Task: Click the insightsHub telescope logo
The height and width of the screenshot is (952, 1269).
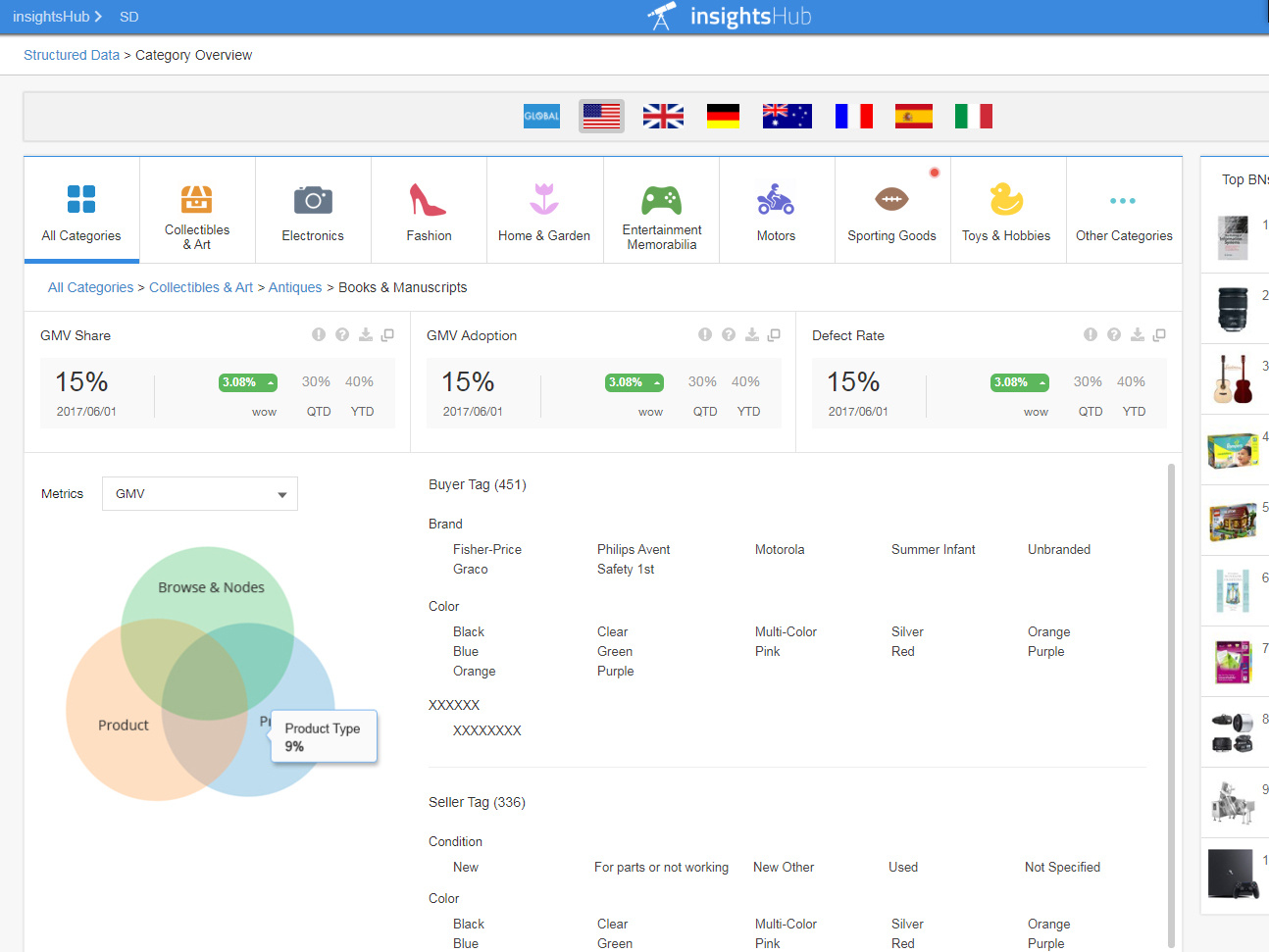Action: click(661, 16)
